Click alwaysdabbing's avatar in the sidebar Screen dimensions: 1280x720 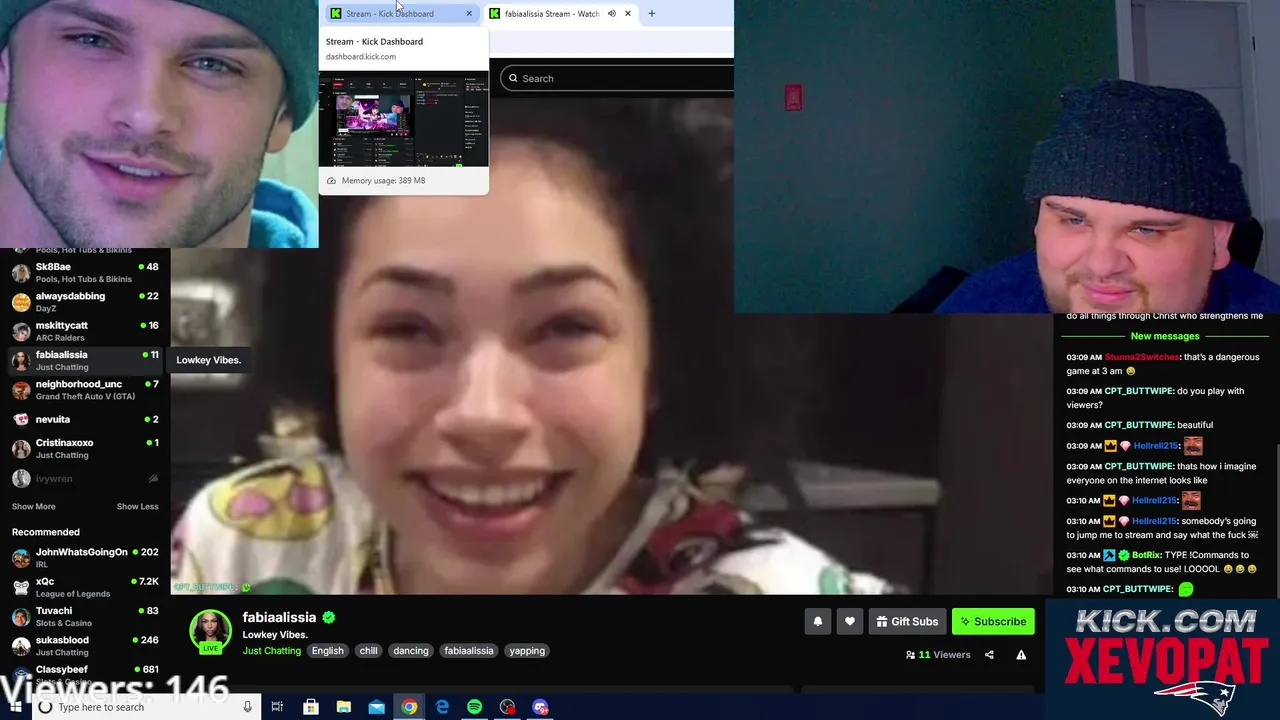(x=20, y=302)
